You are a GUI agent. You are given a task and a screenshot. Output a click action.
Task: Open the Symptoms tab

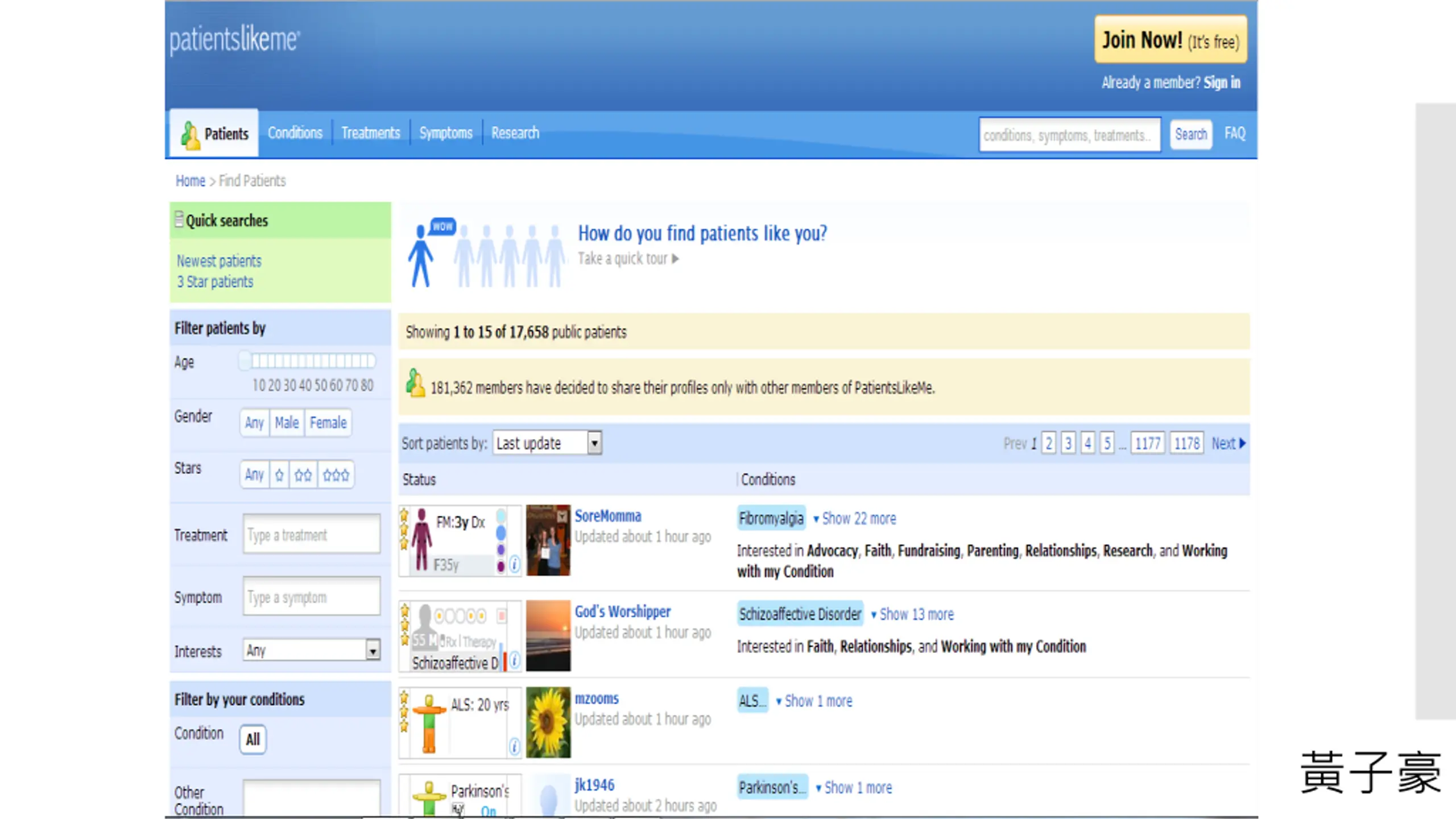(446, 133)
